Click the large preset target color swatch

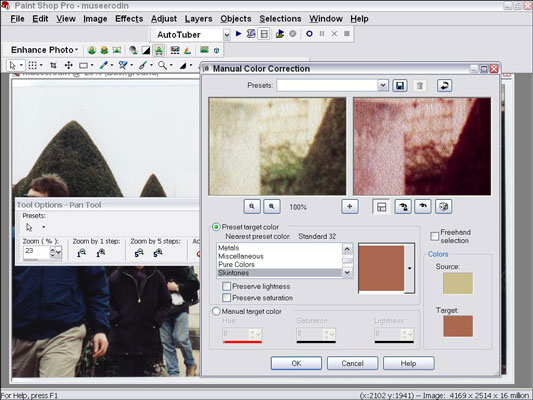coord(381,268)
